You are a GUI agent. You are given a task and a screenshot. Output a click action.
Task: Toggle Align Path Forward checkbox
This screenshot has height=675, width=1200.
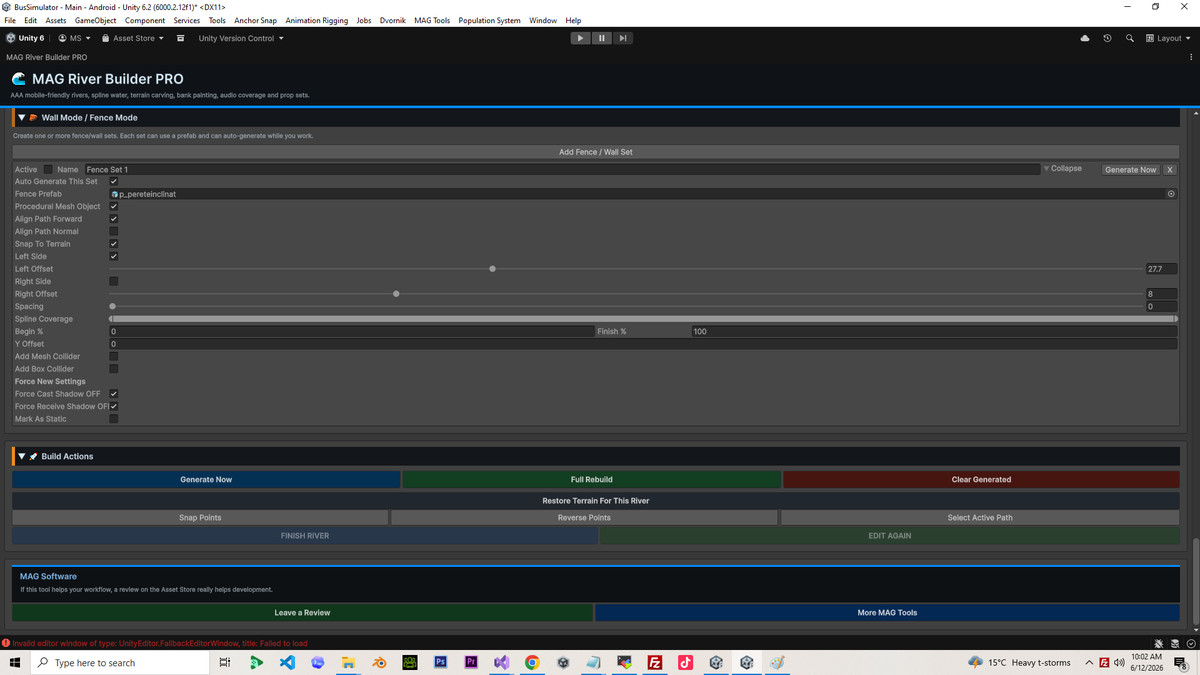click(113, 219)
